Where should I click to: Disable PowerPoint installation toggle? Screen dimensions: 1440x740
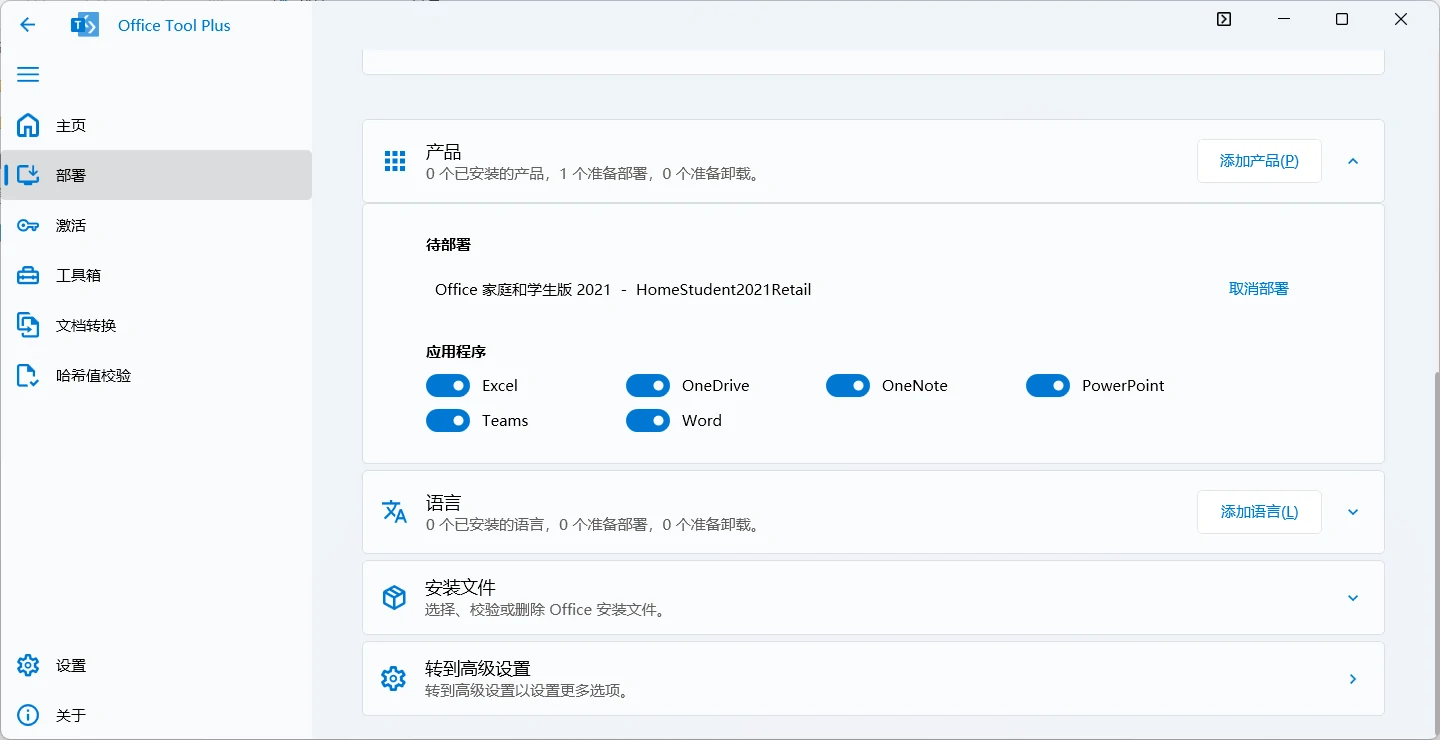click(1048, 386)
